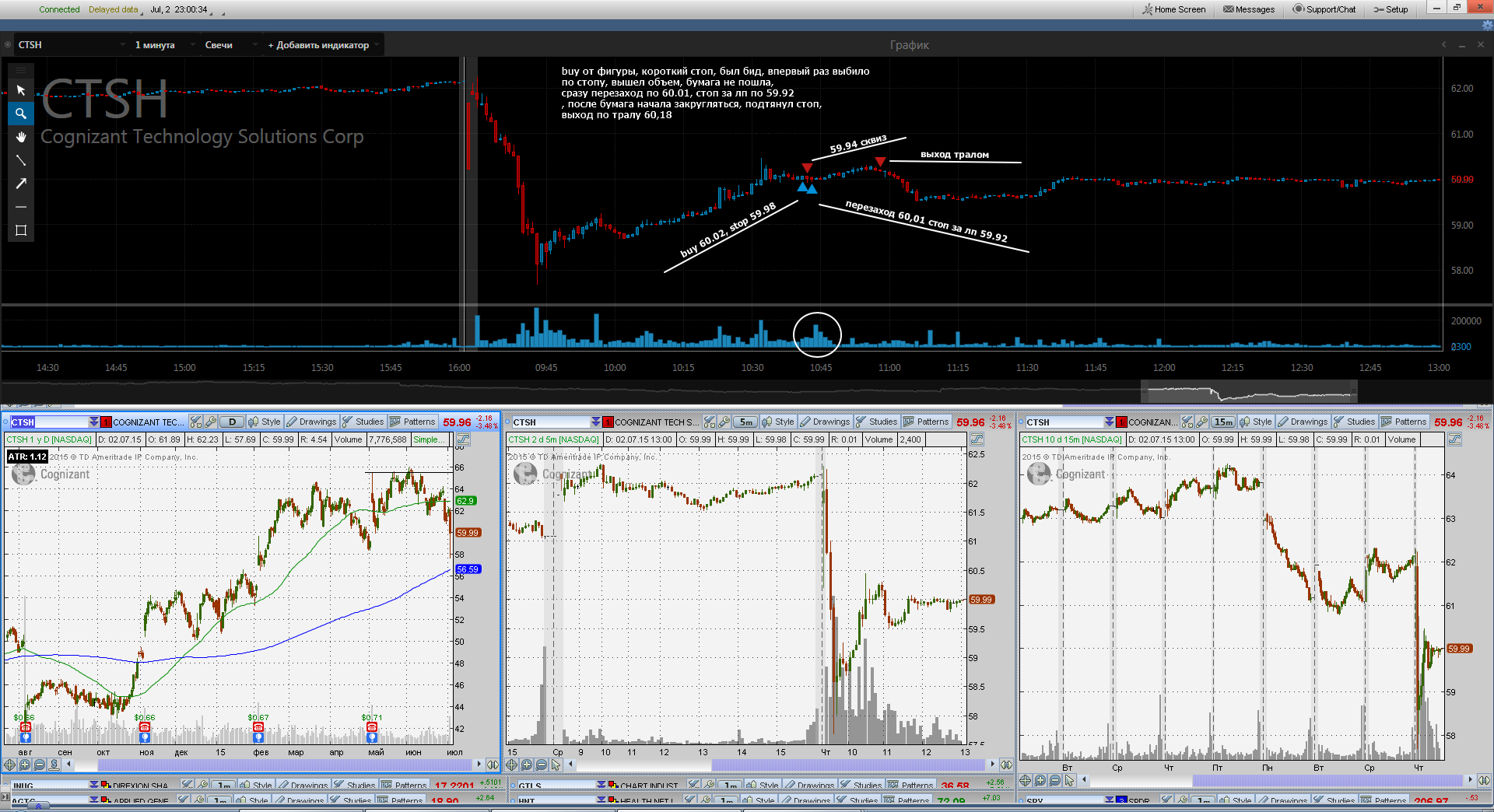Open symbol dropdown in CTSH 5m panel
Viewport: 1494px width, 812px height.
point(595,422)
